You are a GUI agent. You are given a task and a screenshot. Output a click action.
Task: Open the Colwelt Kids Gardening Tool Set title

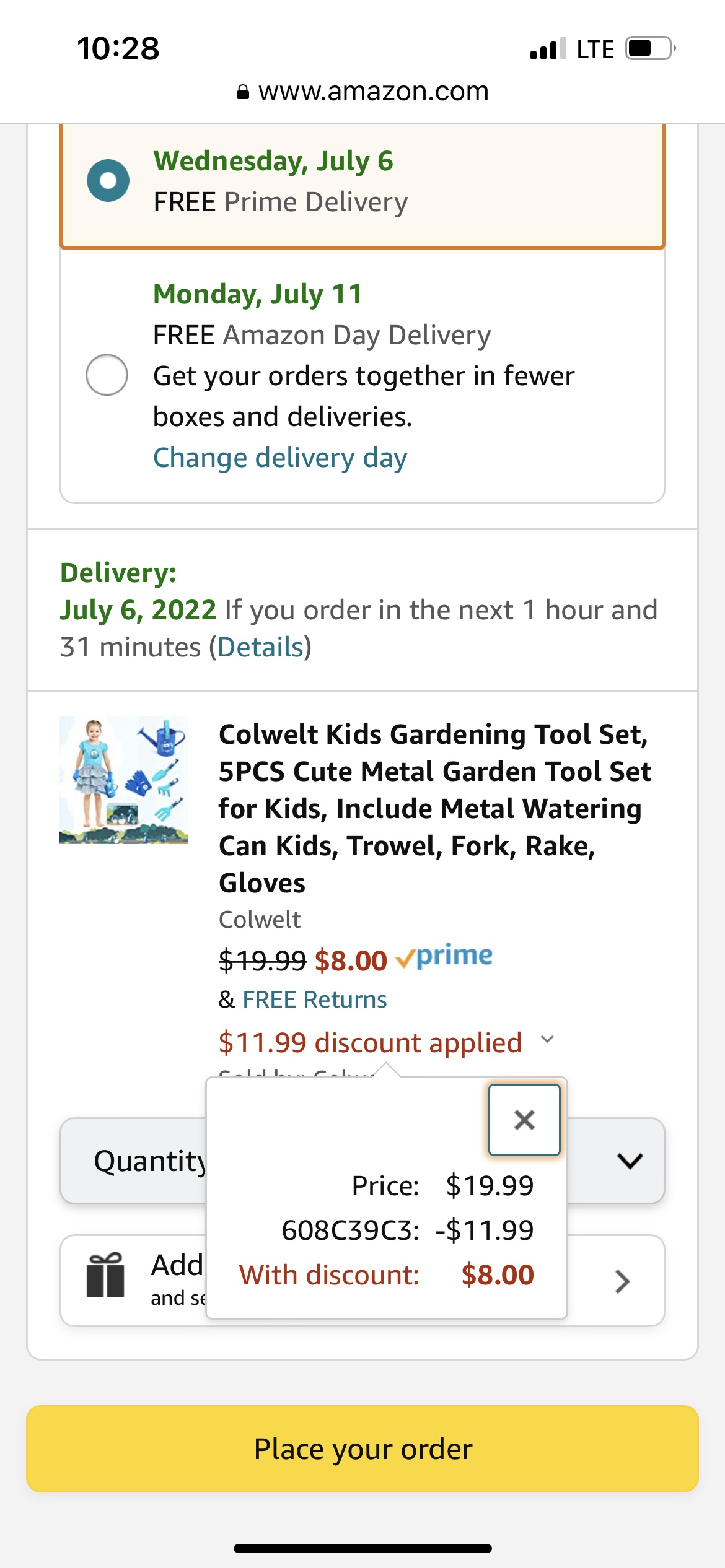coord(435,808)
